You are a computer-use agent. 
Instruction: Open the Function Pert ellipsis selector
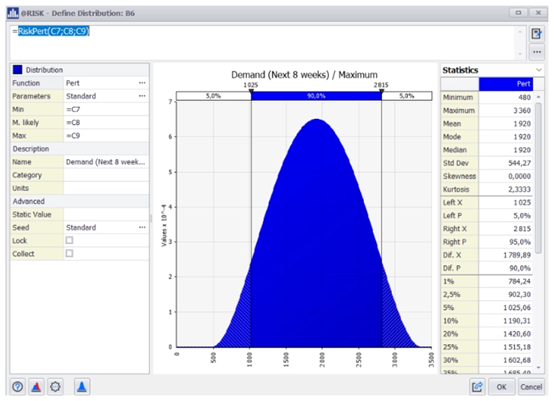click(x=142, y=83)
